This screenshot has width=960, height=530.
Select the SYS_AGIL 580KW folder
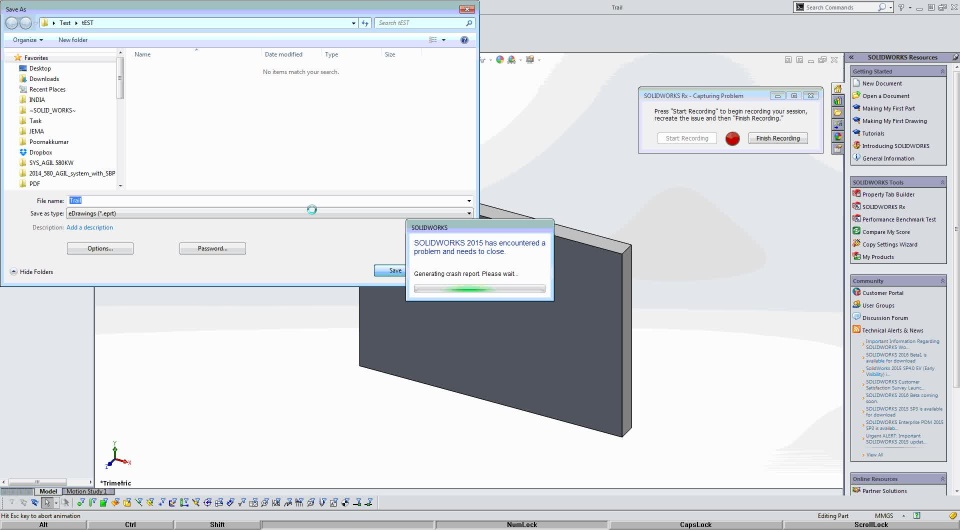pos(46,163)
